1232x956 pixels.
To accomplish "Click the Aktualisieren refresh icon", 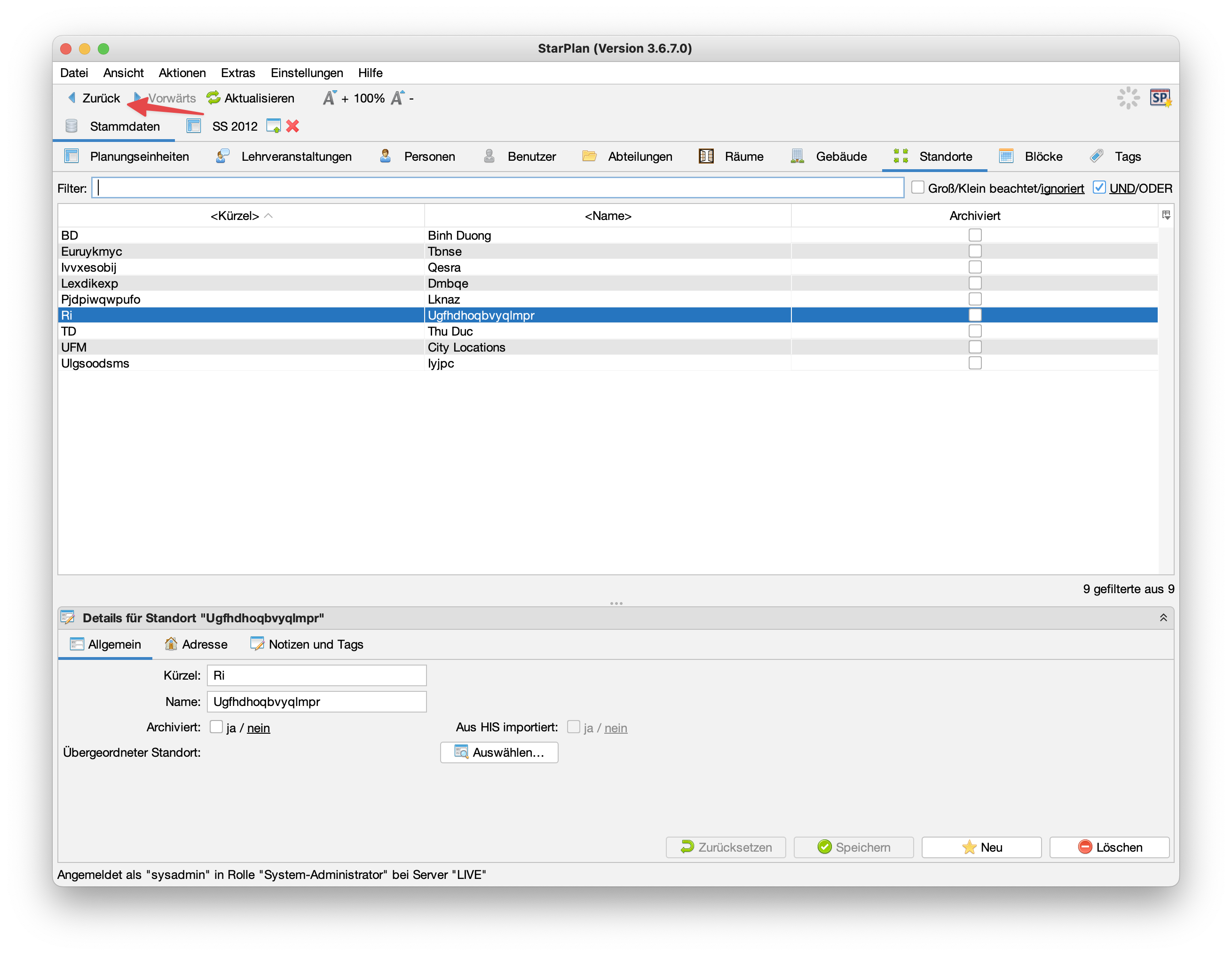I will tap(213, 98).
